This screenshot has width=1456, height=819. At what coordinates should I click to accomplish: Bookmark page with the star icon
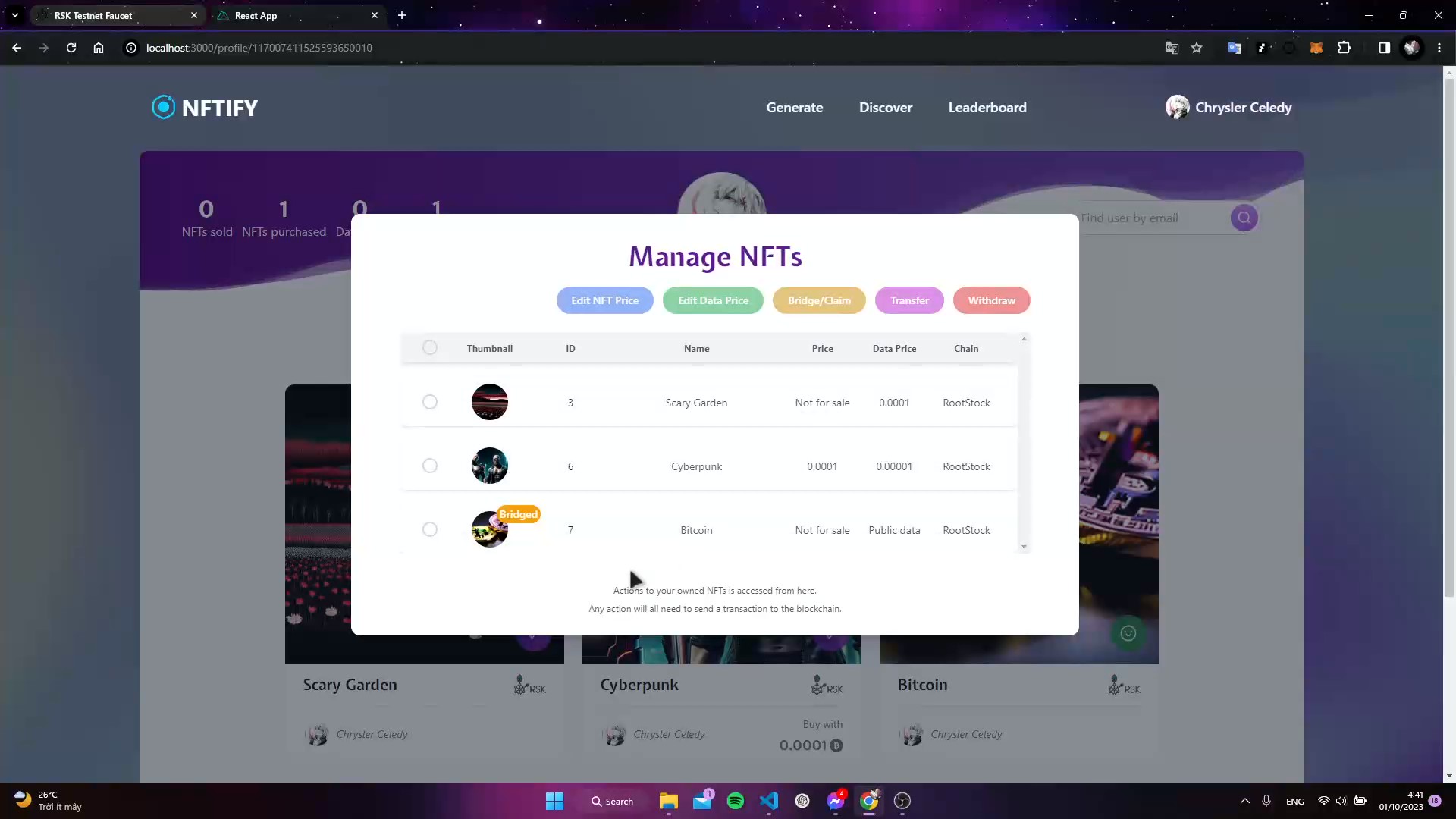coord(1197,48)
